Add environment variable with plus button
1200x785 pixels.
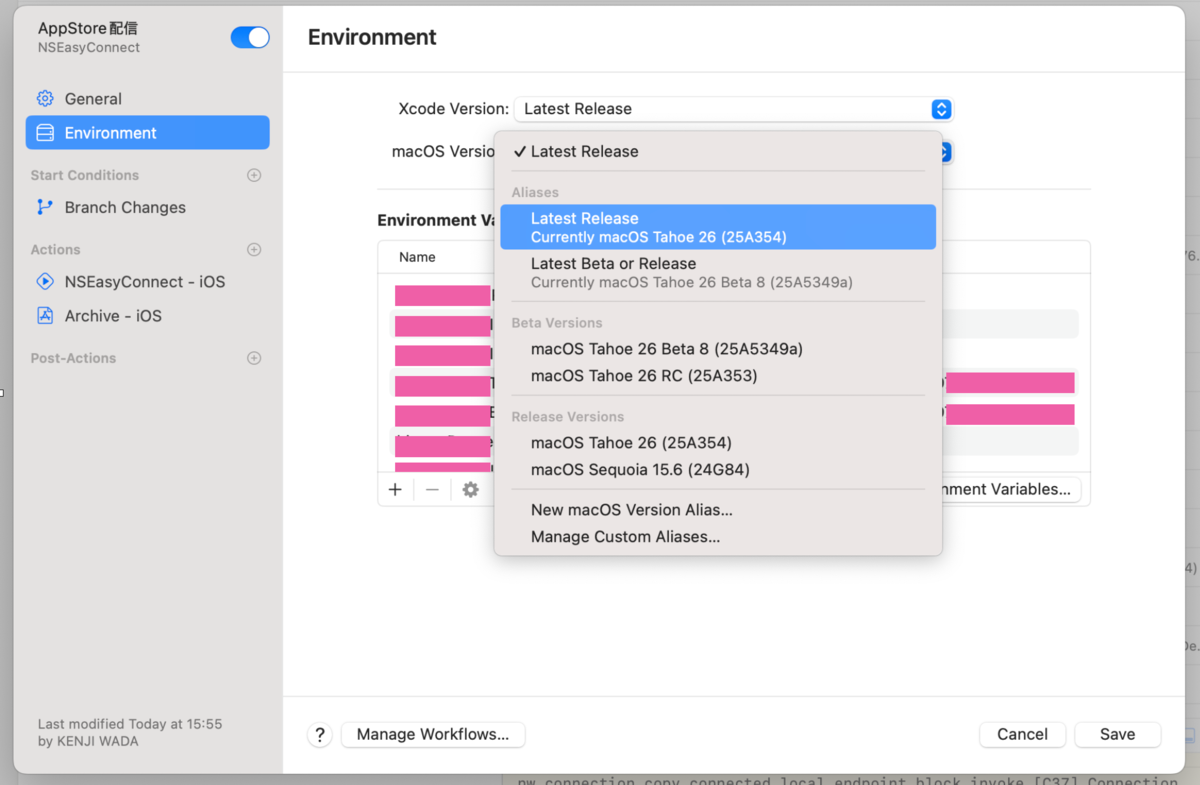[x=395, y=490]
